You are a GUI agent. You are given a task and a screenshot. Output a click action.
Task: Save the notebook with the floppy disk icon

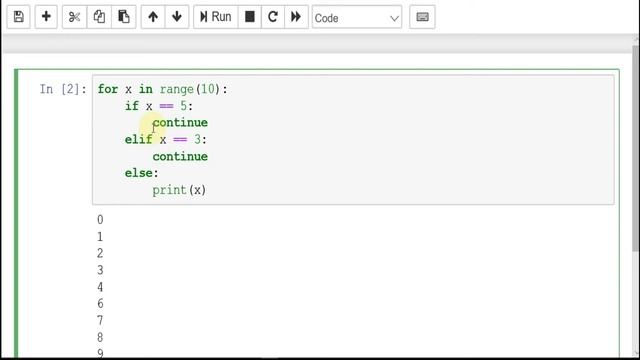point(18,17)
